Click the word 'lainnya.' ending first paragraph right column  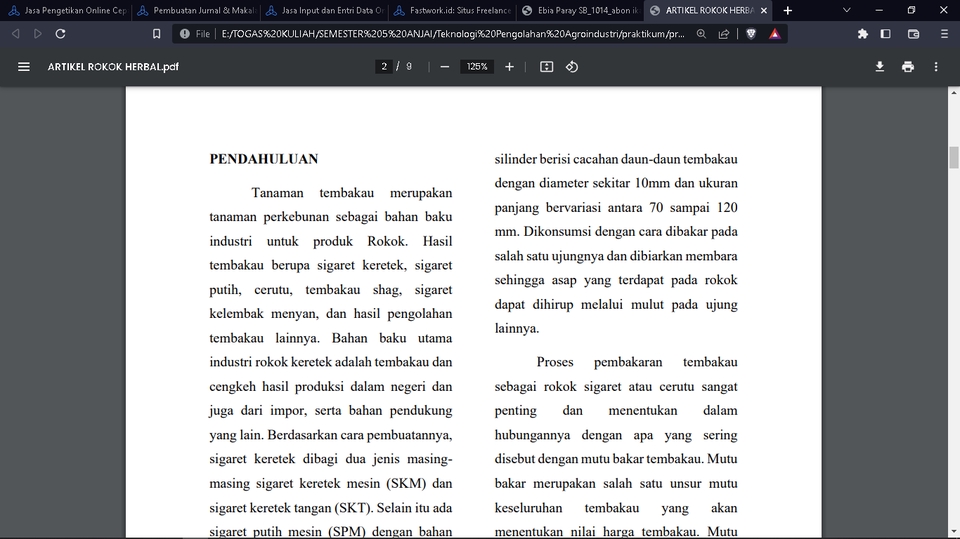517,329
